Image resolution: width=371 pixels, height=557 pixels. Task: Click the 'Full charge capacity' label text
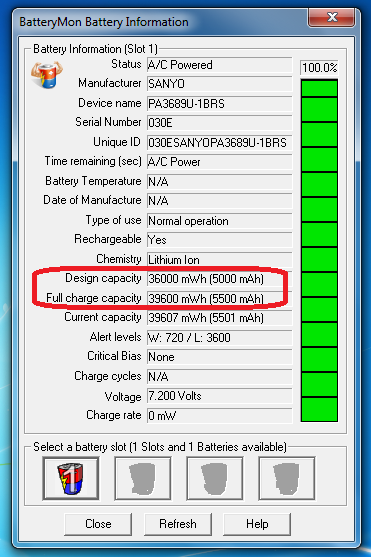(x=94, y=298)
